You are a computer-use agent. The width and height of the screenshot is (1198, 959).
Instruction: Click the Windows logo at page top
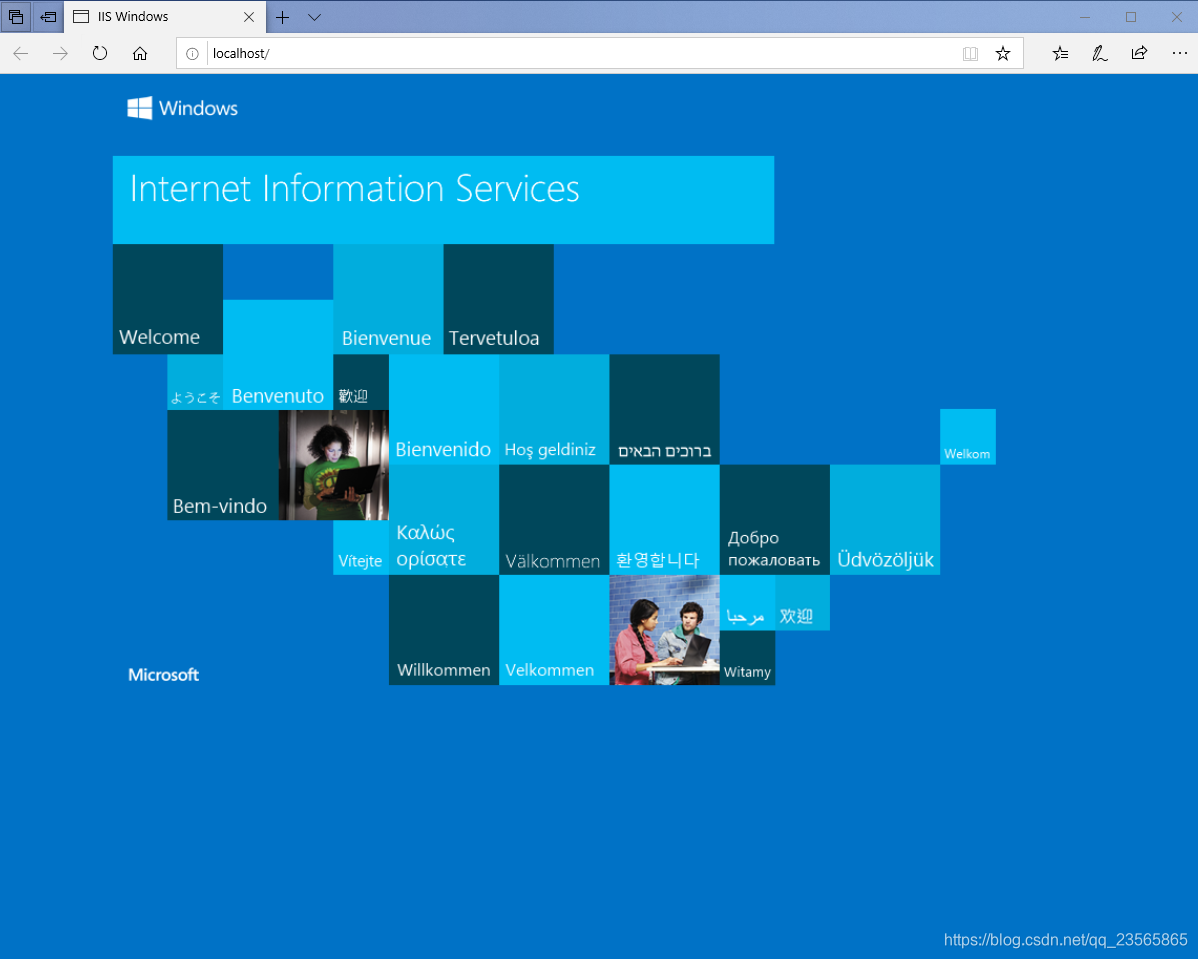click(183, 108)
